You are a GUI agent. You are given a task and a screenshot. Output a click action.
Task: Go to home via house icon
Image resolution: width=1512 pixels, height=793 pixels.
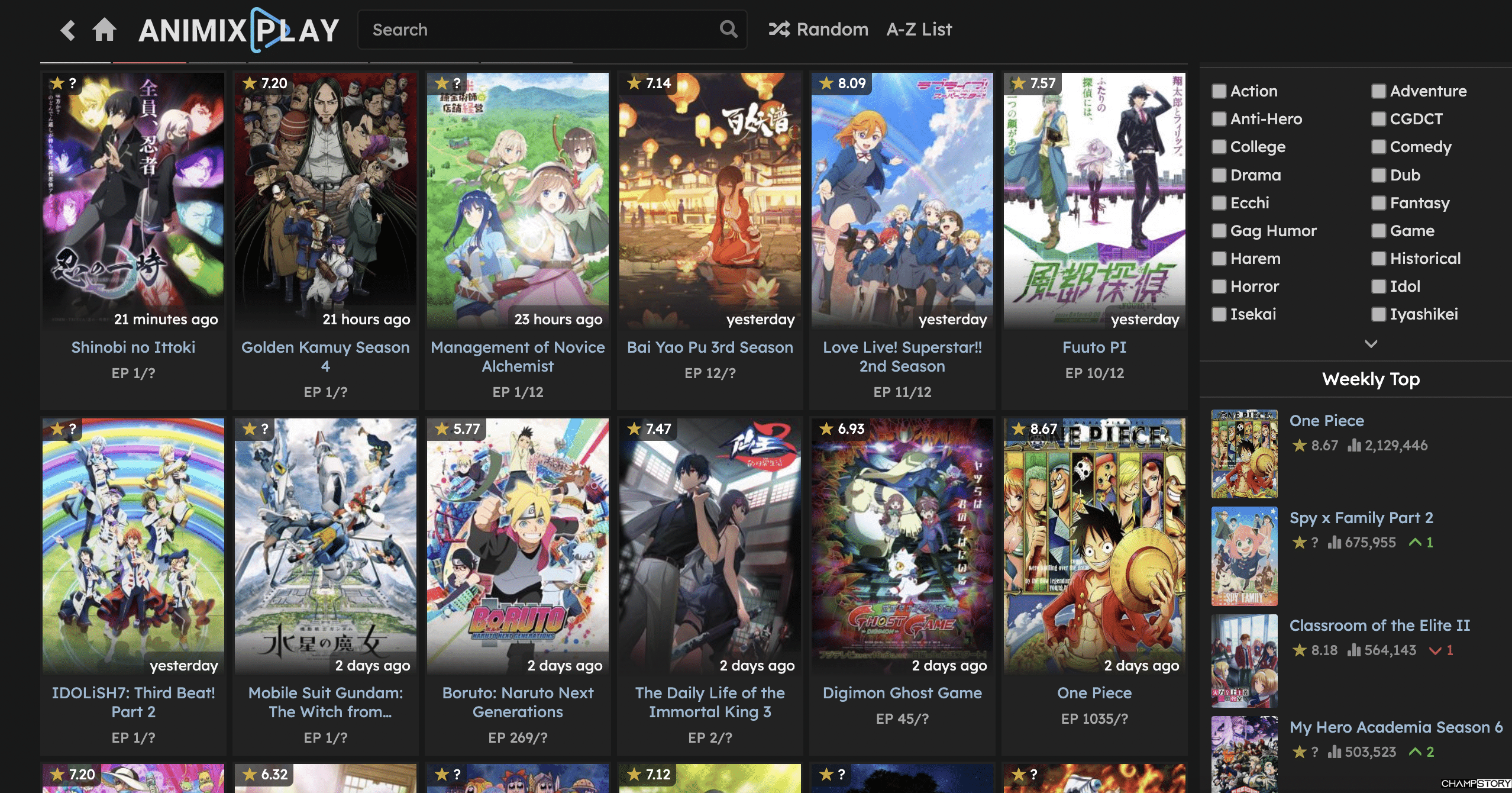[105, 30]
